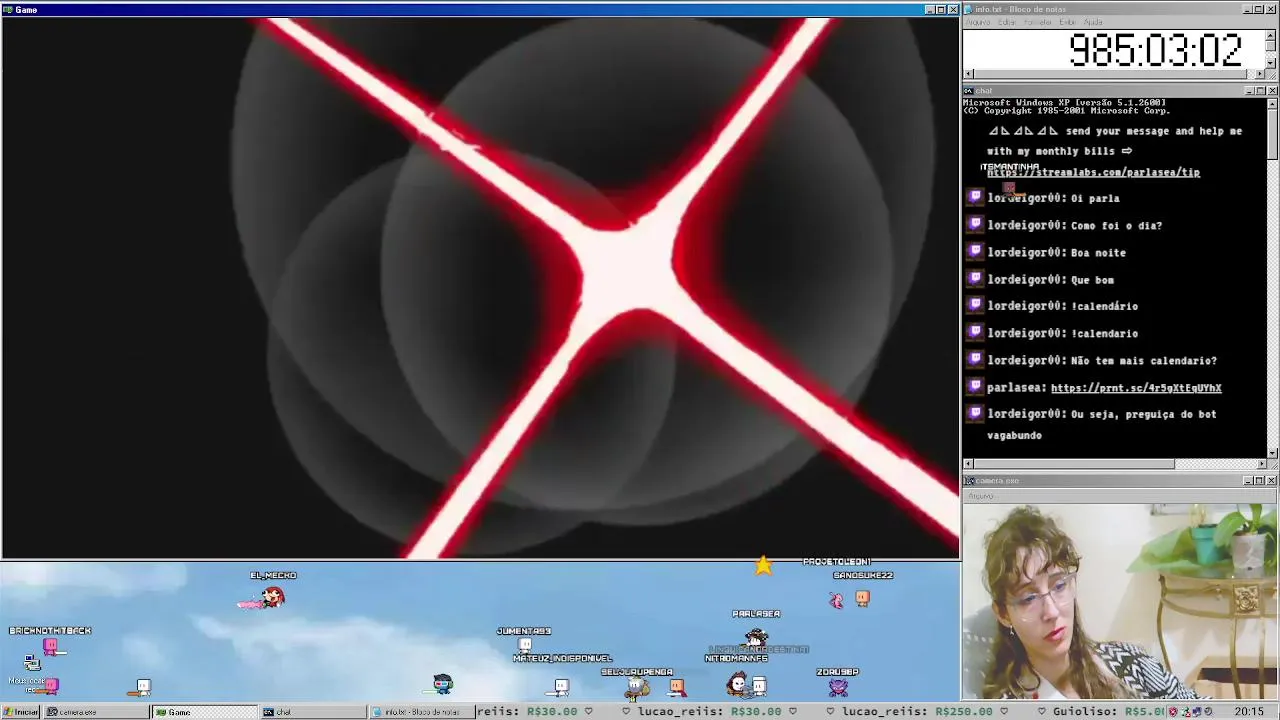Viewport: 1280px width, 720px height.
Task: Switch to Game in the taskbar
Action: [x=204, y=712]
